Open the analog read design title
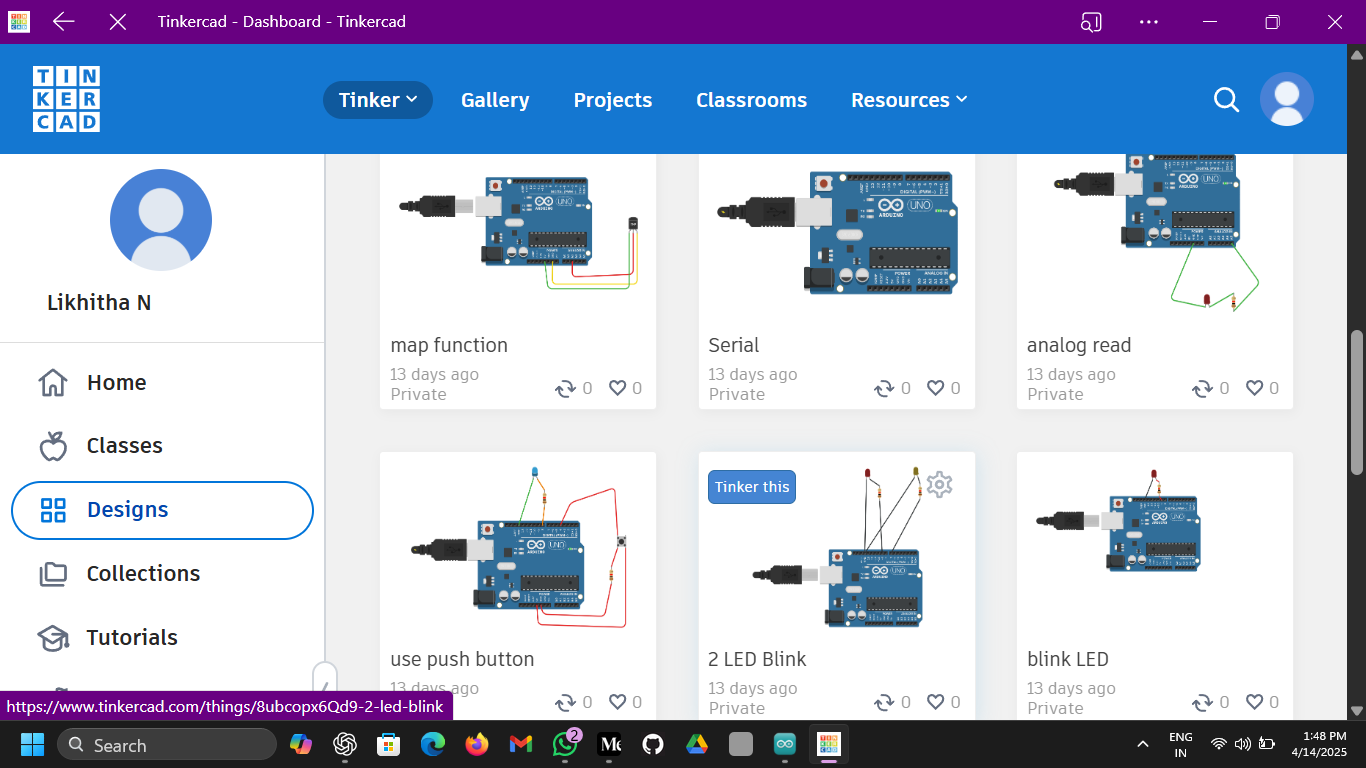 (x=1079, y=345)
